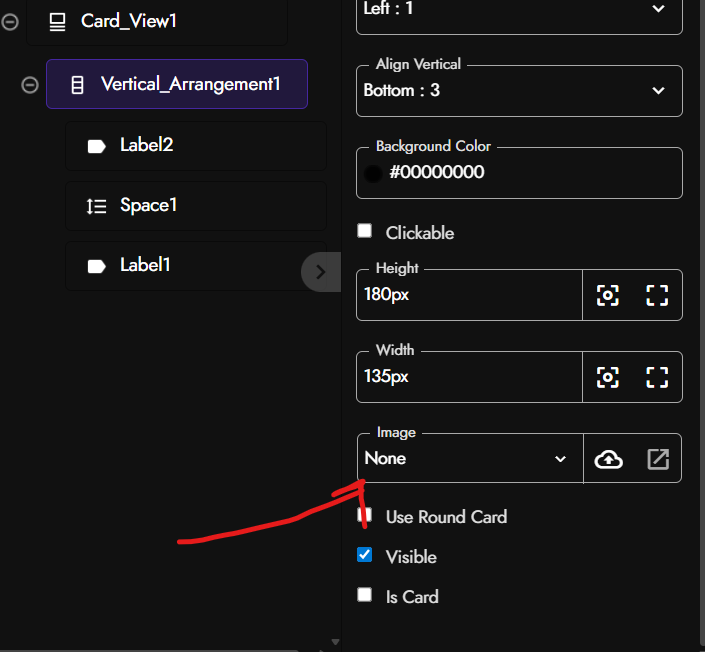Set Height to fit content icon
The width and height of the screenshot is (705, 652).
pyautogui.click(x=607, y=295)
